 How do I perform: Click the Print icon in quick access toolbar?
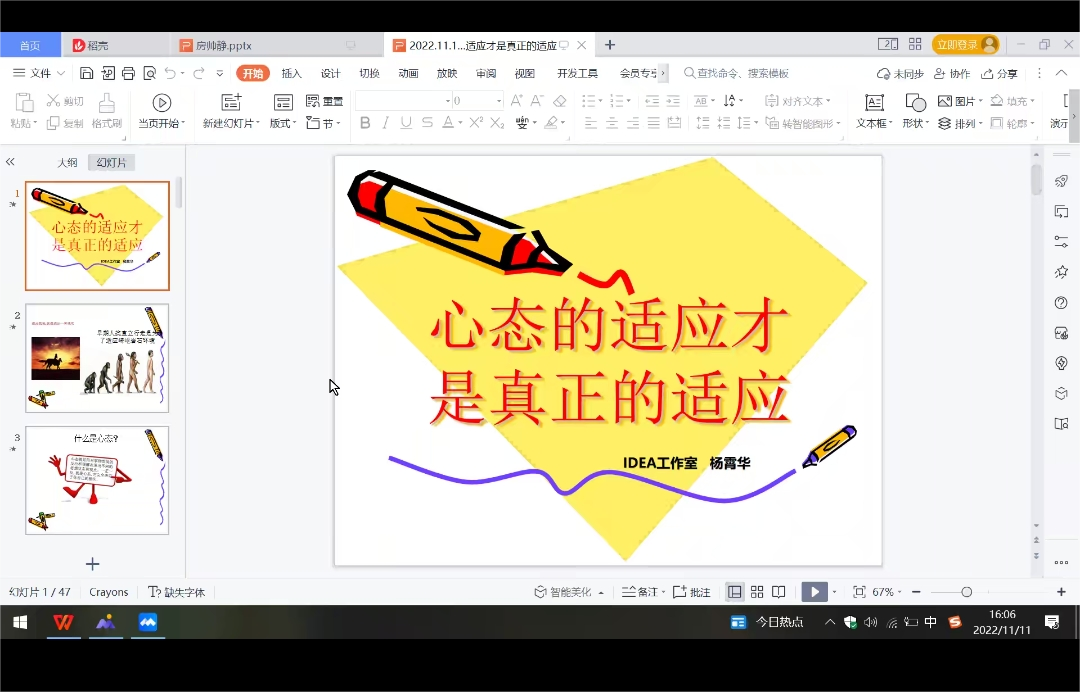point(128,73)
